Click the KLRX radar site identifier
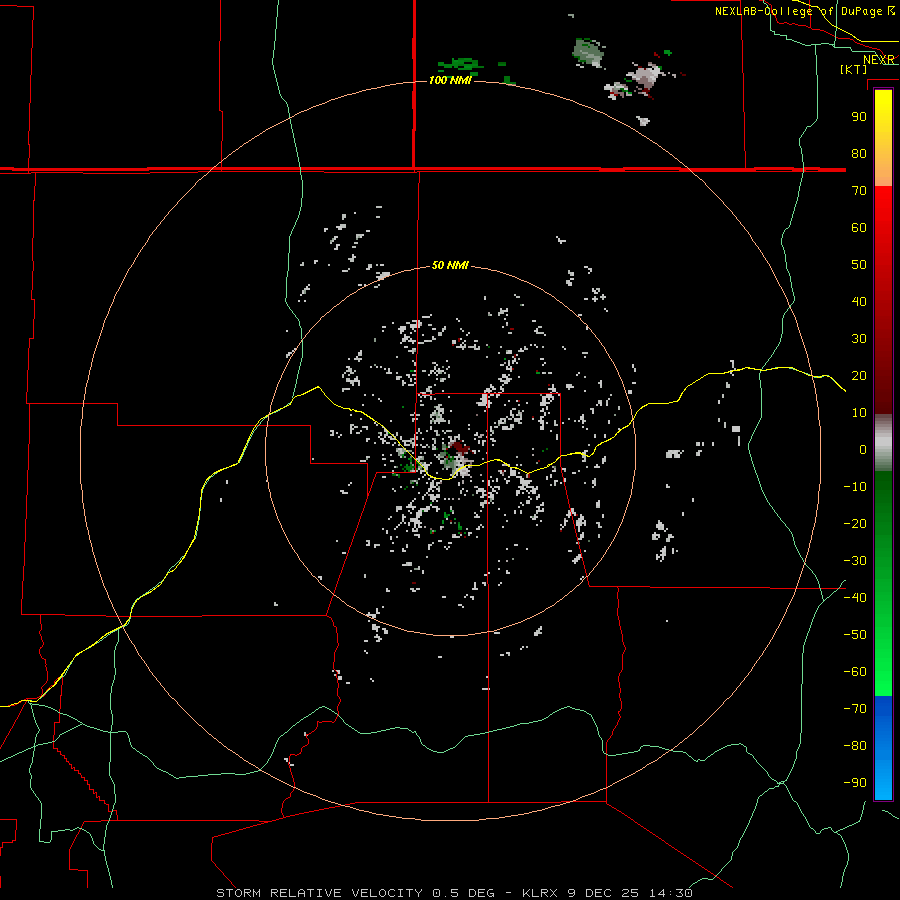 (x=541, y=893)
